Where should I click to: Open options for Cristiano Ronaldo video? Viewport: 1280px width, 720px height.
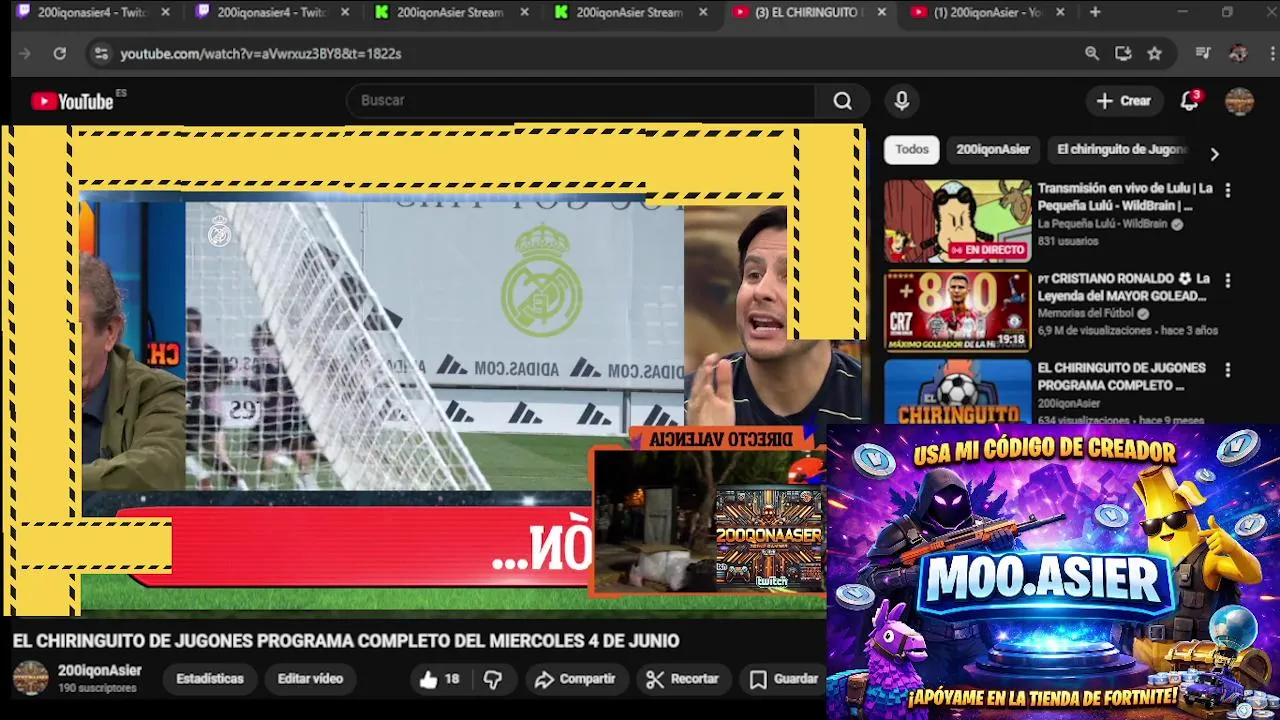(1228, 281)
